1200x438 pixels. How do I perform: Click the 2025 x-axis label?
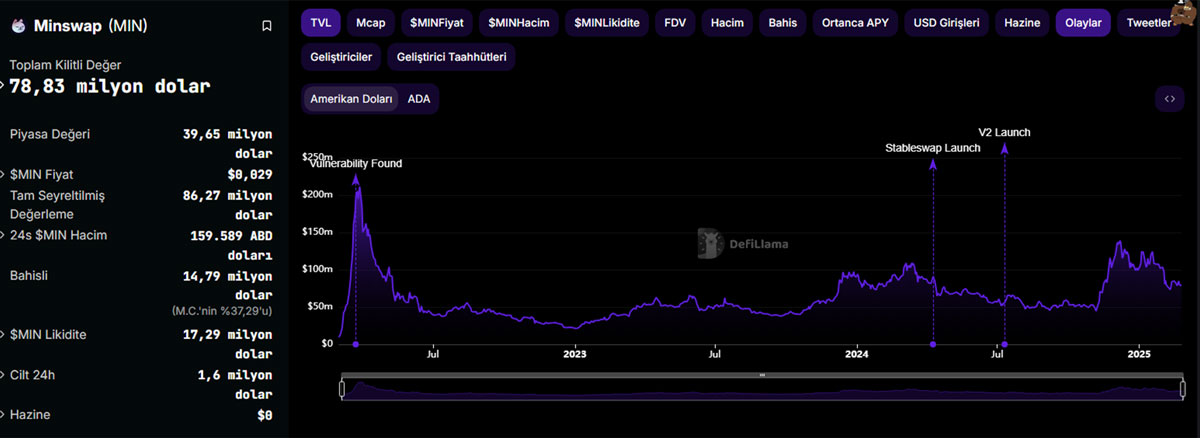(1140, 354)
